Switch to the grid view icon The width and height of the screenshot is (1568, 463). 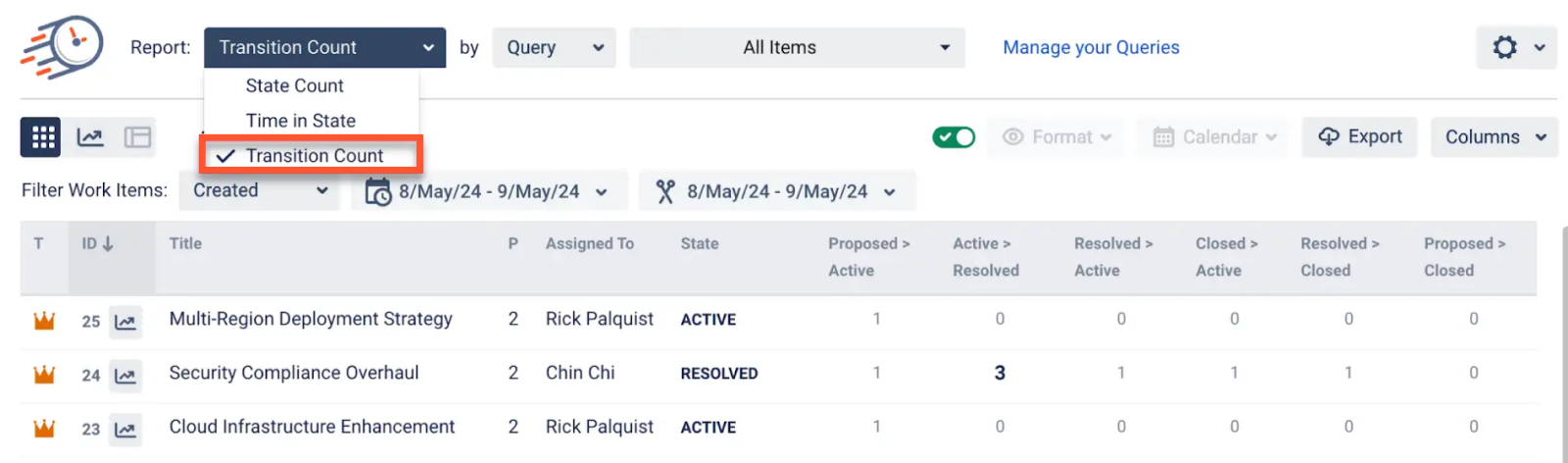(x=41, y=137)
